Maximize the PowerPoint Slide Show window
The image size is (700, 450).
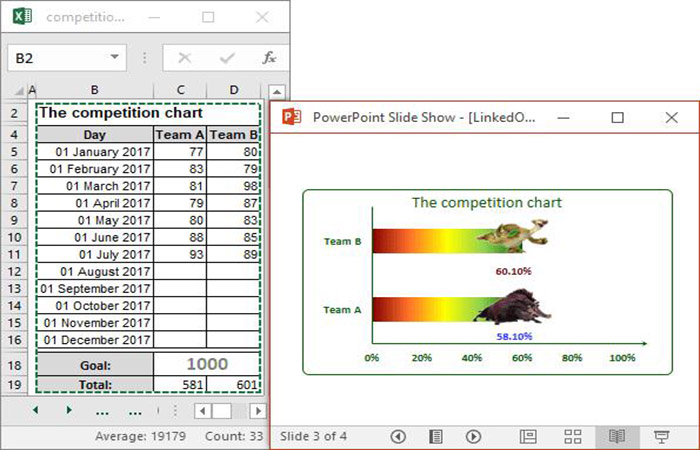point(617,117)
